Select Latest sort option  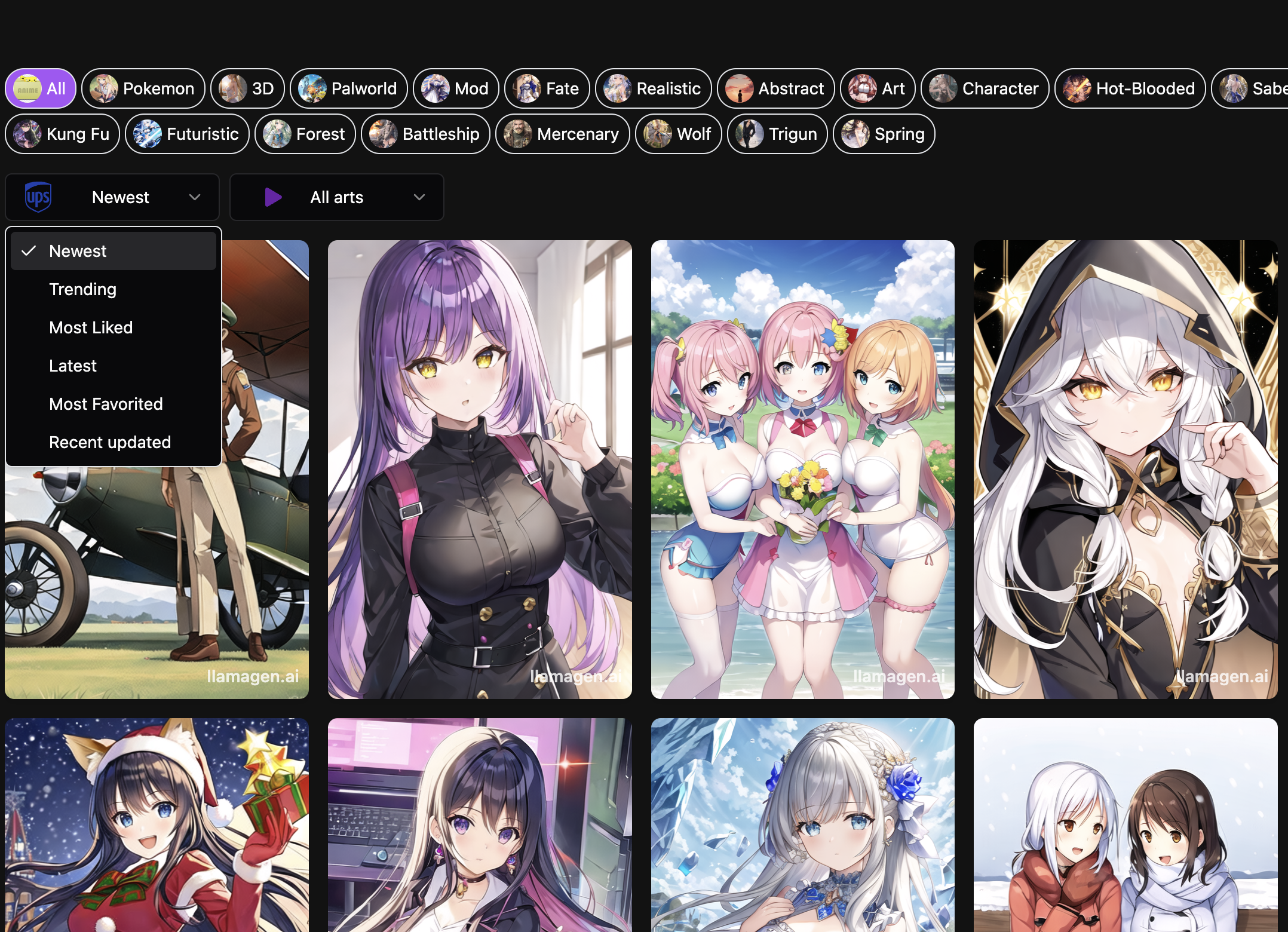point(72,366)
